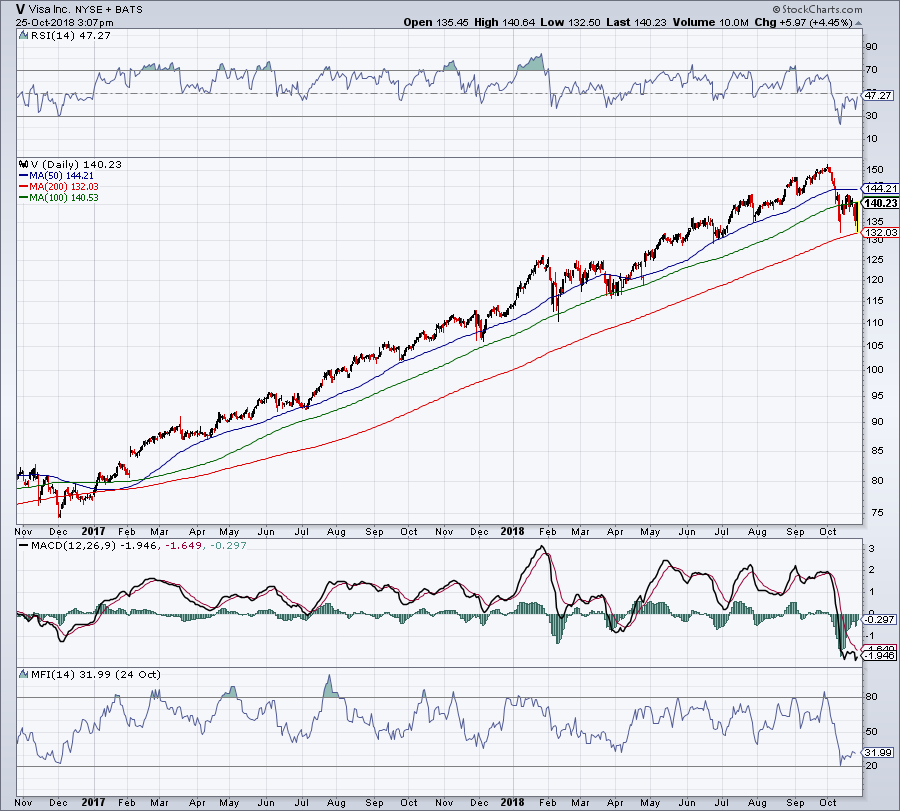Click the 25-Oct-2018 3:07pm timestamp
This screenshot has width=900, height=811.
pyautogui.click(x=64, y=23)
